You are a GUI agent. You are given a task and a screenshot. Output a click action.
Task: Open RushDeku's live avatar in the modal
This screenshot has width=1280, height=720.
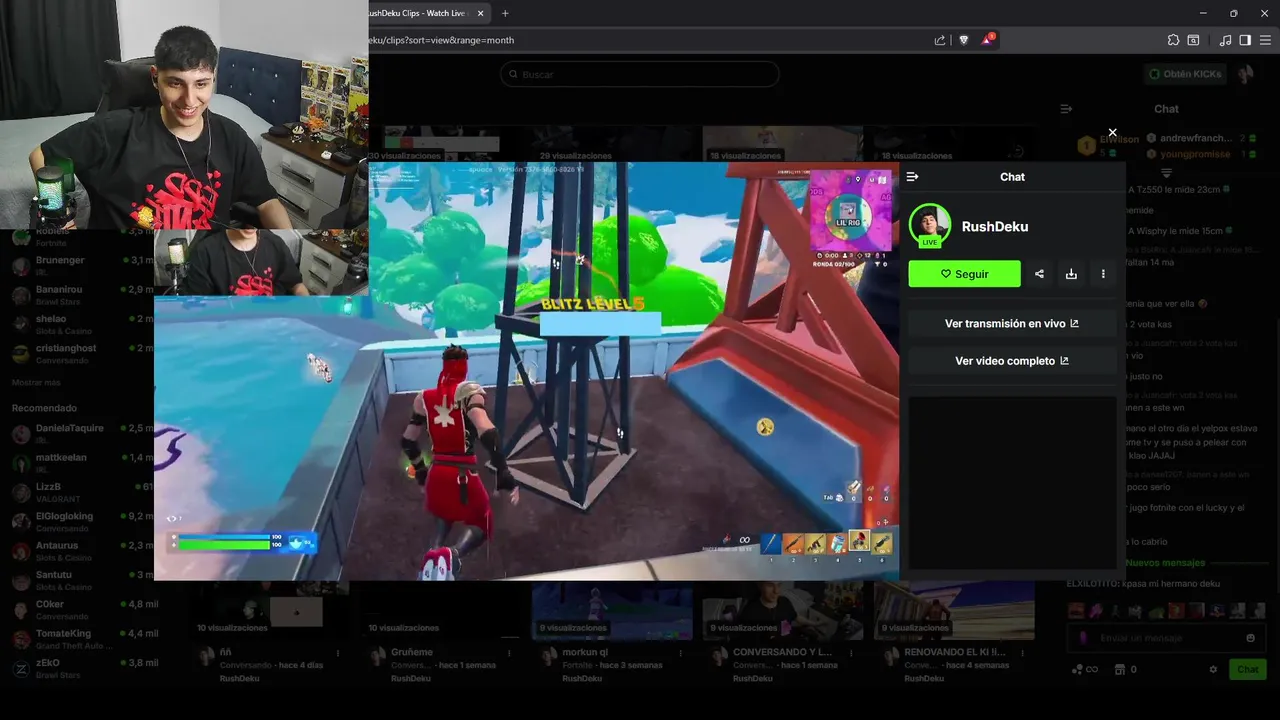[929, 226]
